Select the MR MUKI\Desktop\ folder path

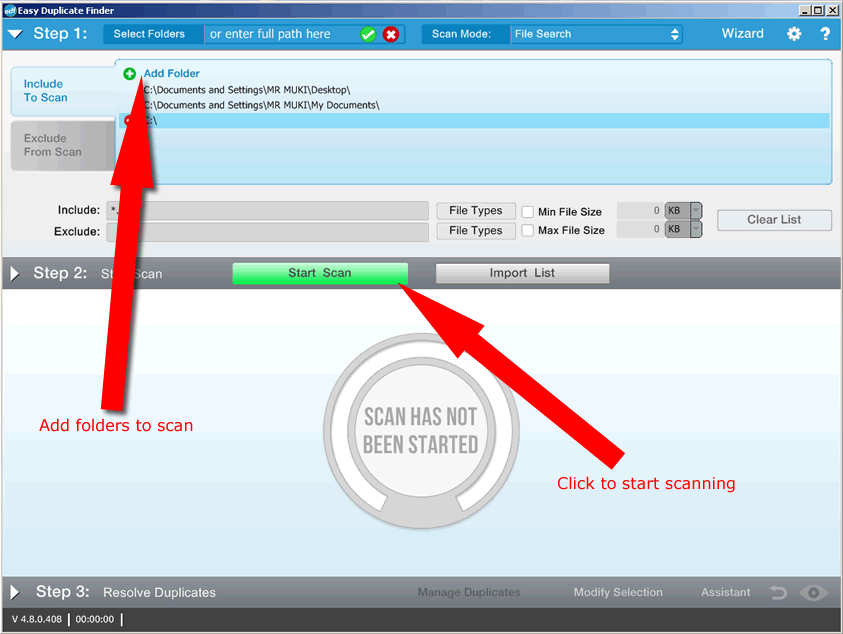tap(247, 90)
